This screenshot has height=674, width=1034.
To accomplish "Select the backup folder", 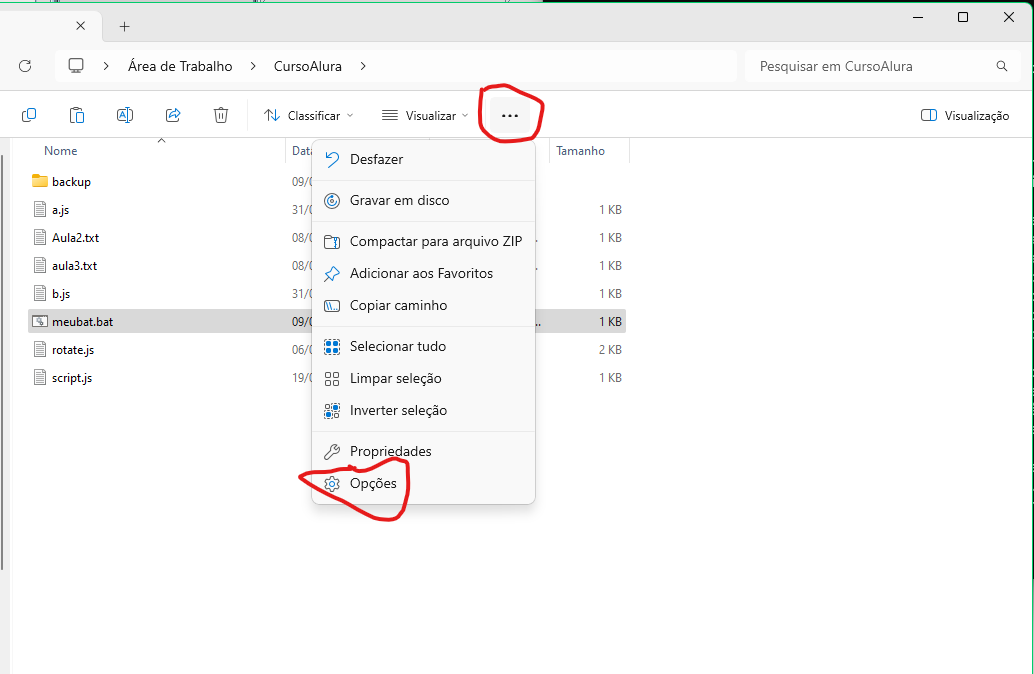I will tap(71, 182).
